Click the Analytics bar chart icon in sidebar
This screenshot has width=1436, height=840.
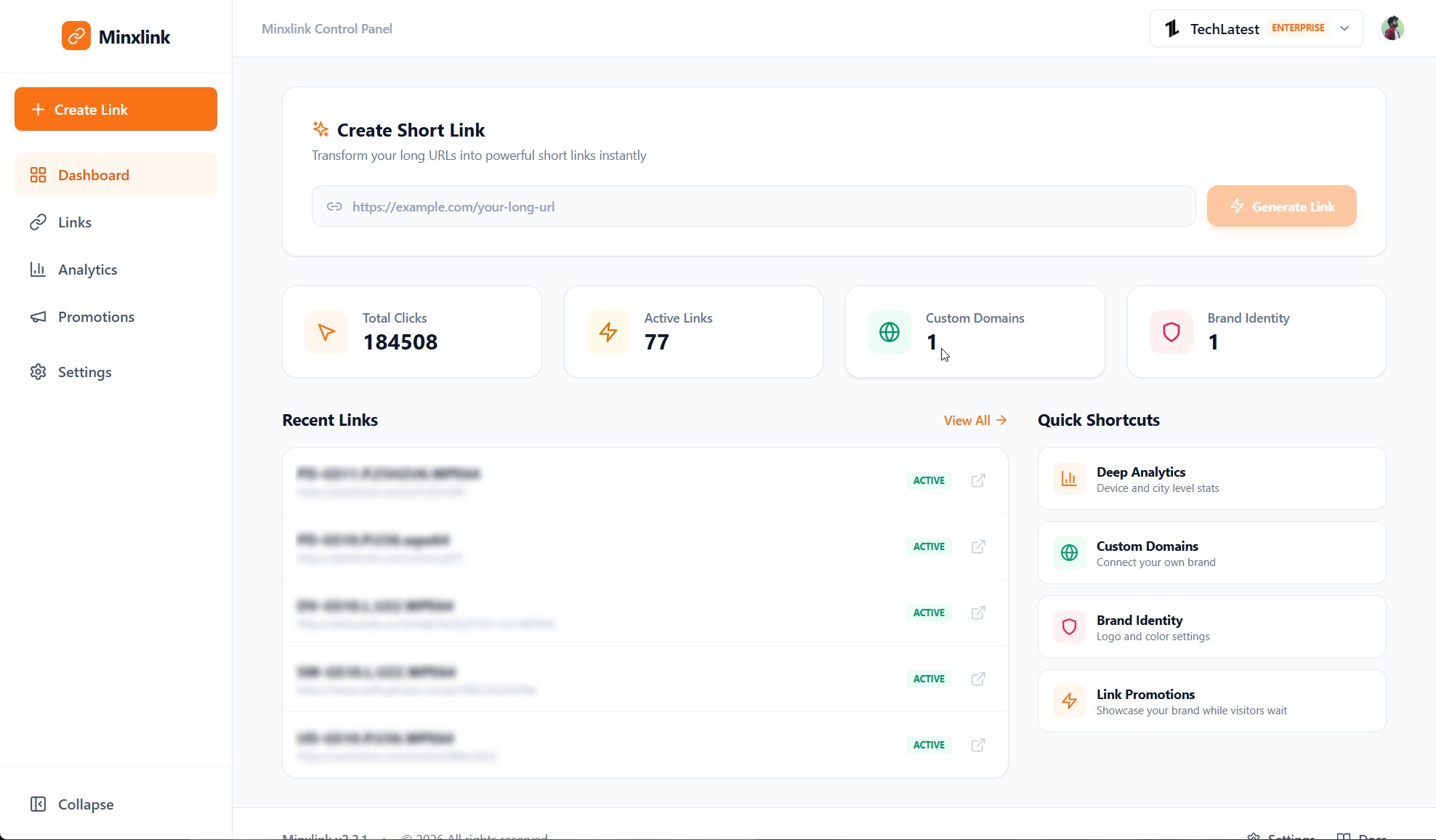(x=38, y=269)
